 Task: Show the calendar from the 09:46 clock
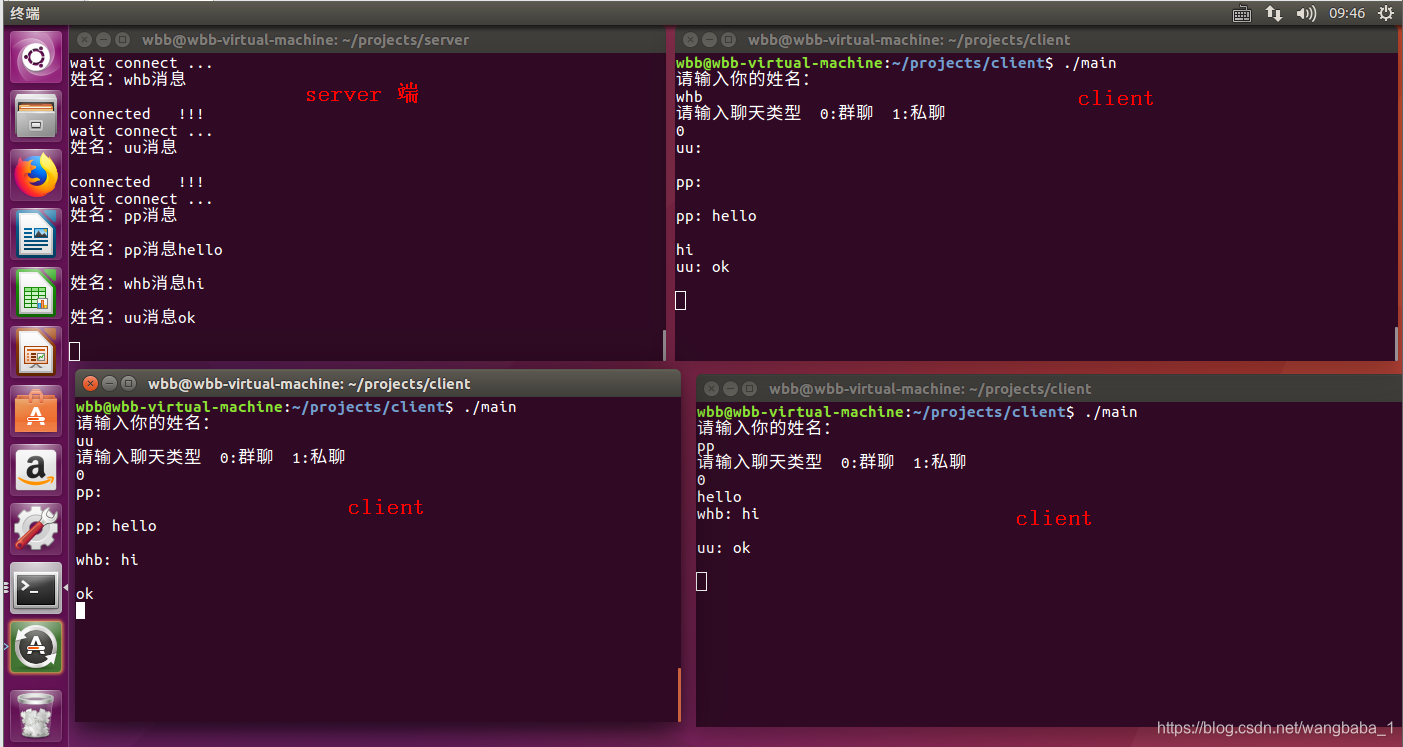[1347, 13]
